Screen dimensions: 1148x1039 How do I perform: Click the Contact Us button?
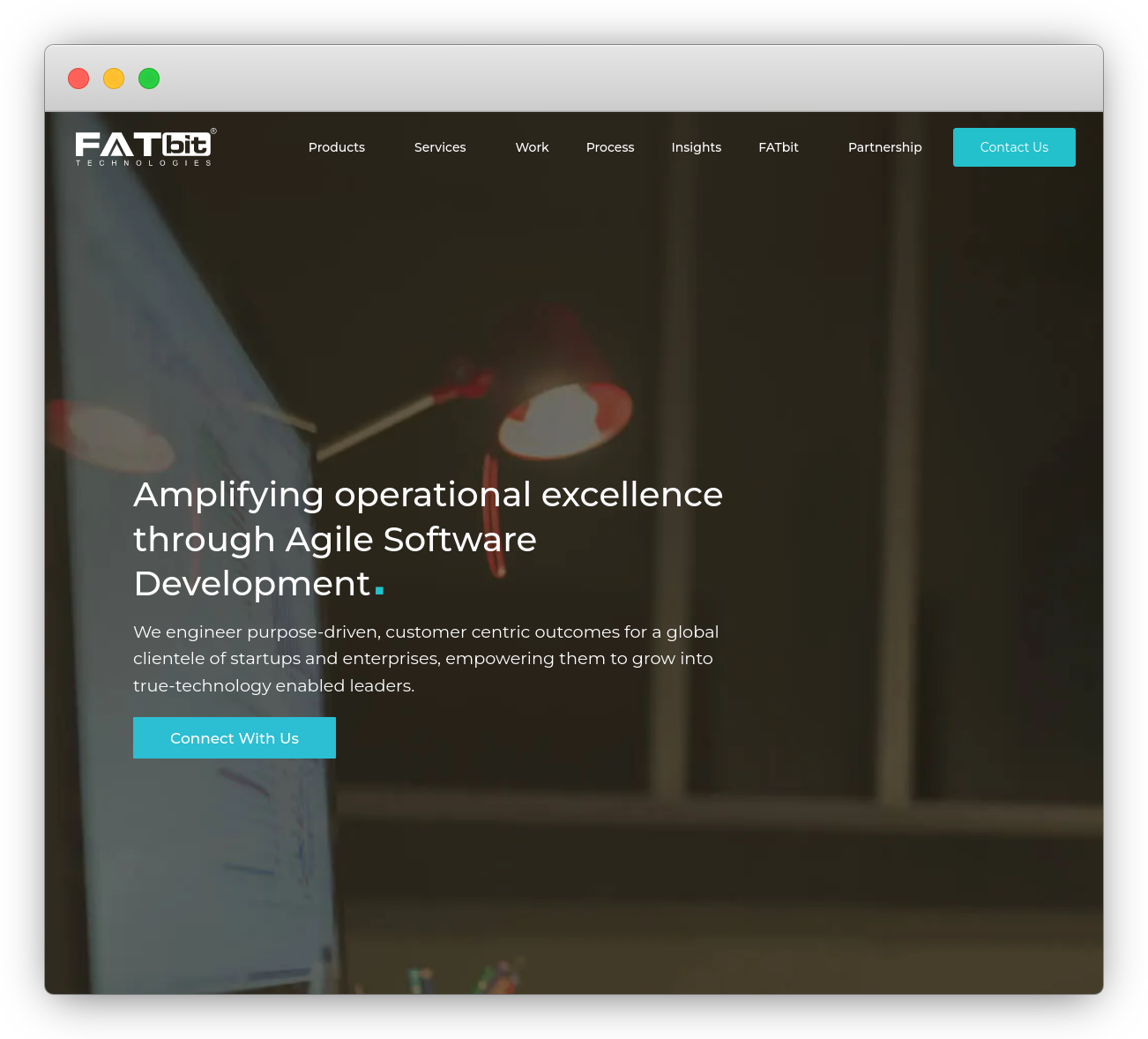click(1014, 147)
